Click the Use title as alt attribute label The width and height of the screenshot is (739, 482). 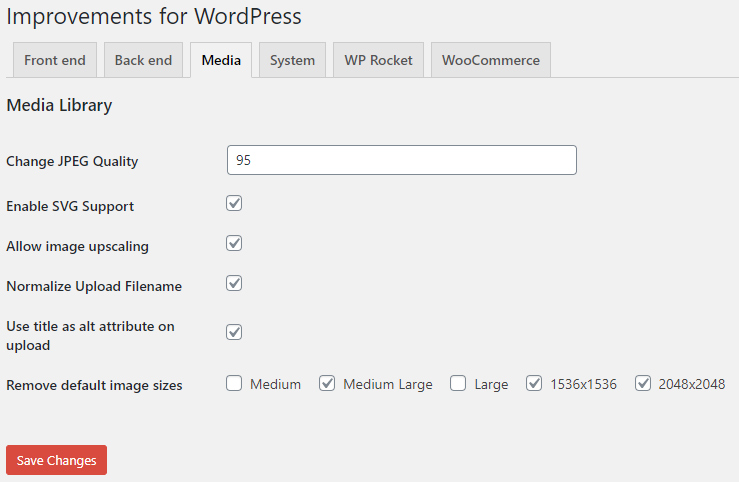pyautogui.click(x=90, y=336)
